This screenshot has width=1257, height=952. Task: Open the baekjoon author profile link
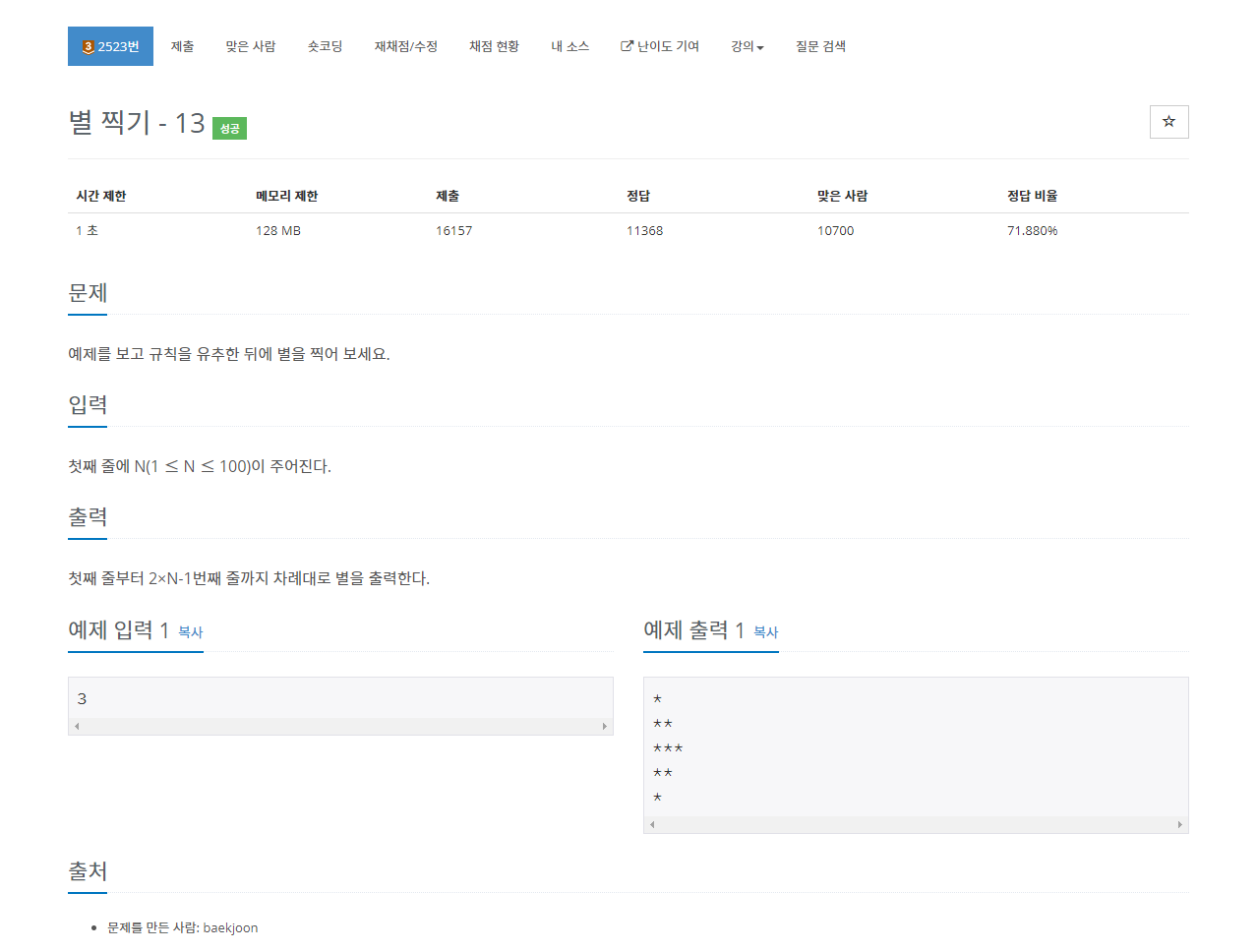click(231, 926)
